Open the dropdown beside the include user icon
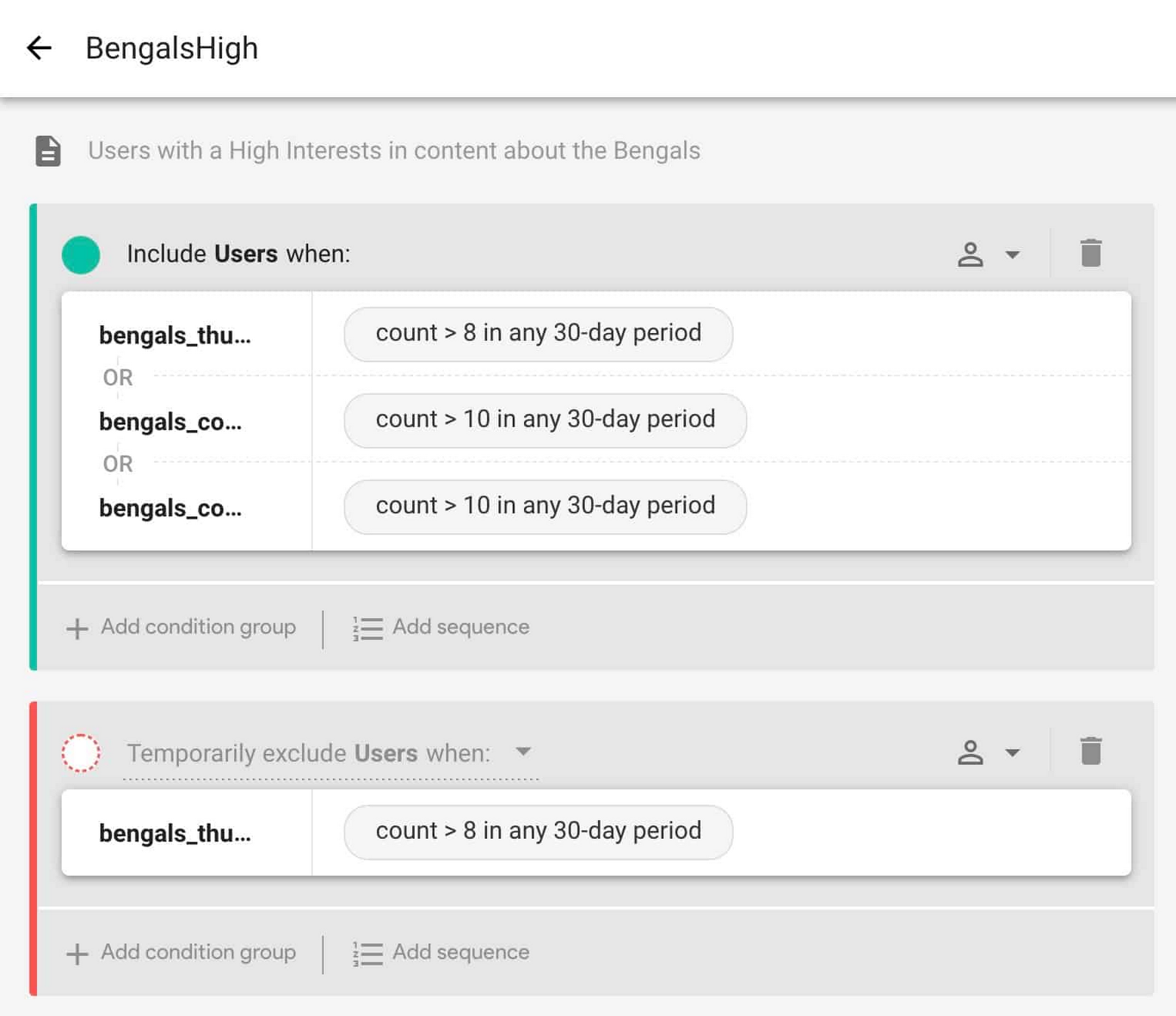The width and height of the screenshot is (1176, 1016). point(1013,254)
